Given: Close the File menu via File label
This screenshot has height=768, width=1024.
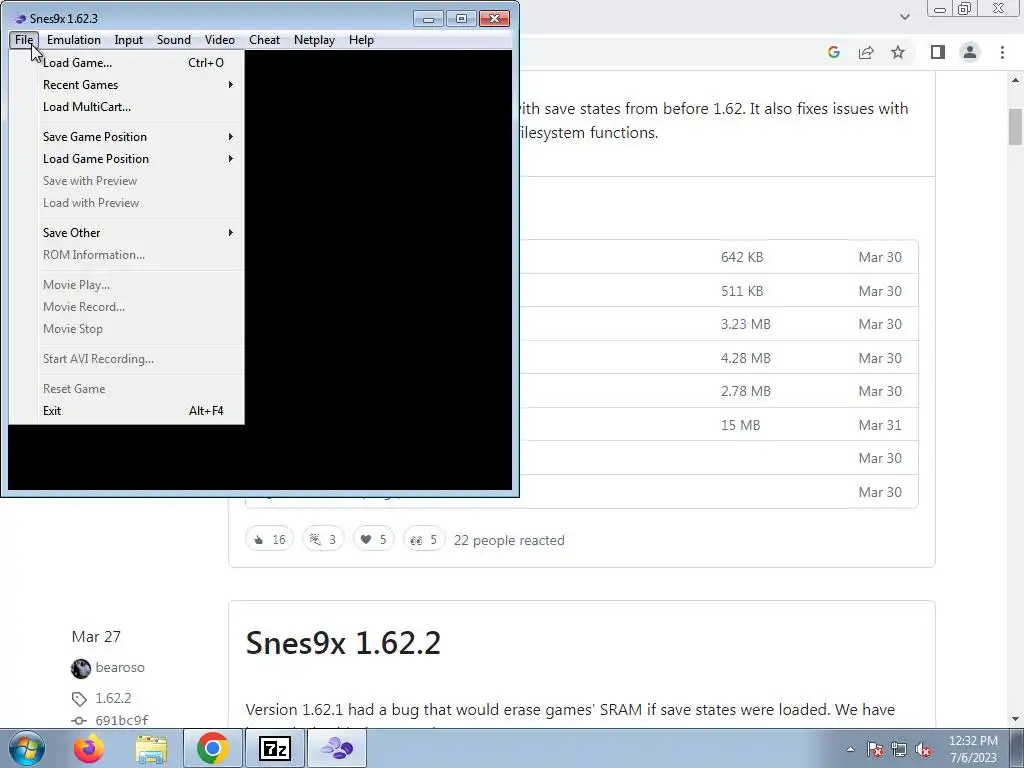Looking at the screenshot, I should (x=24, y=40).
